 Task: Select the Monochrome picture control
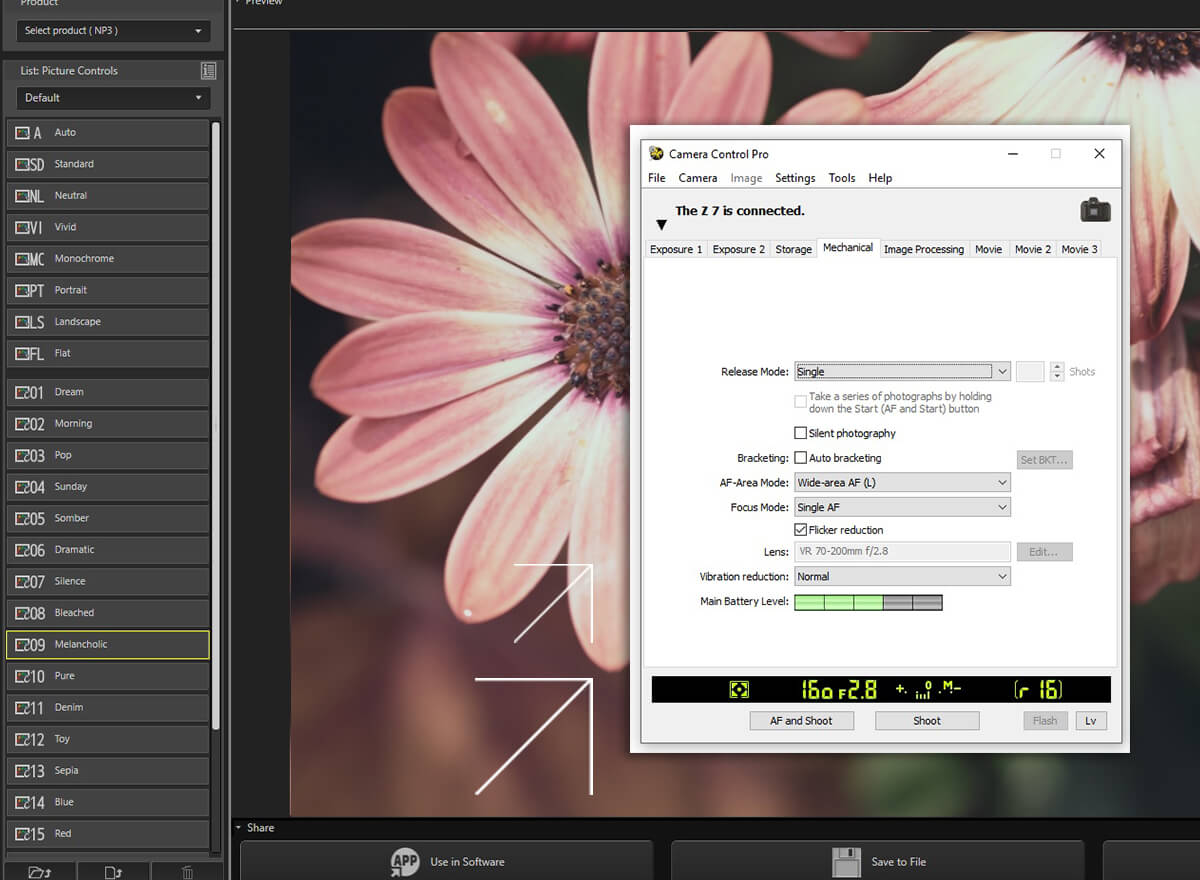(108, 258)
